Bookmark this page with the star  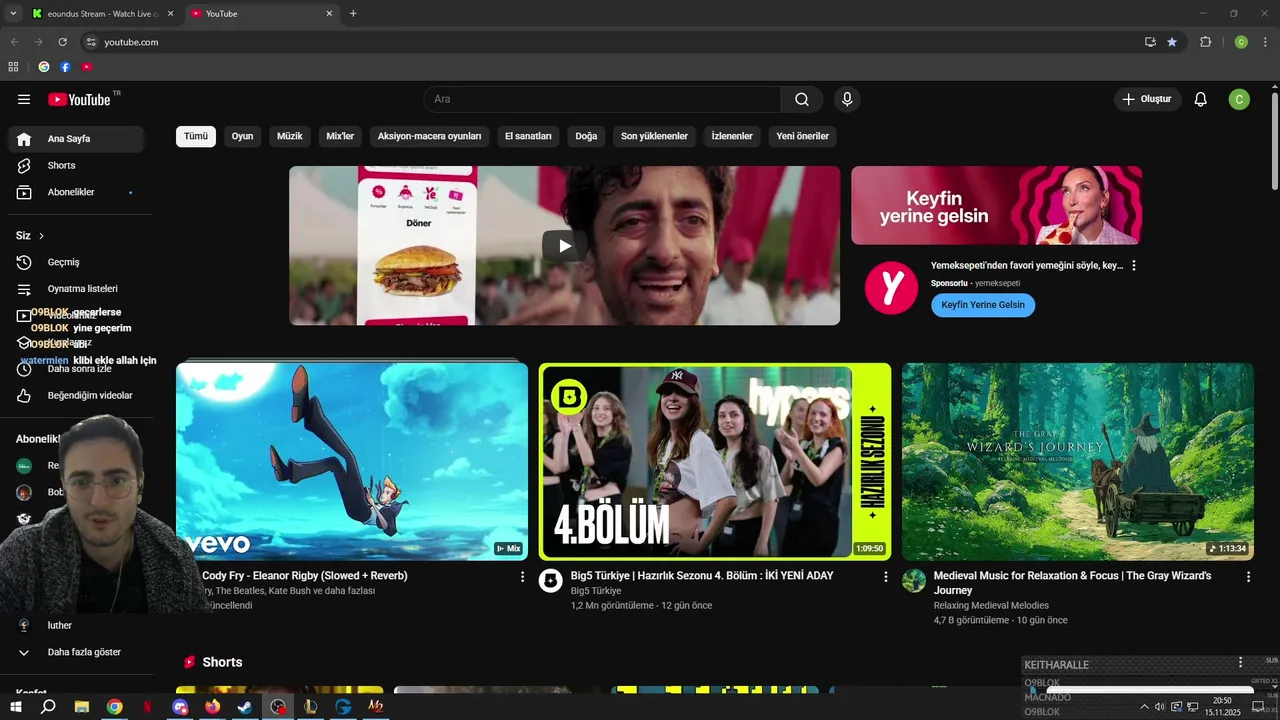1172,42
